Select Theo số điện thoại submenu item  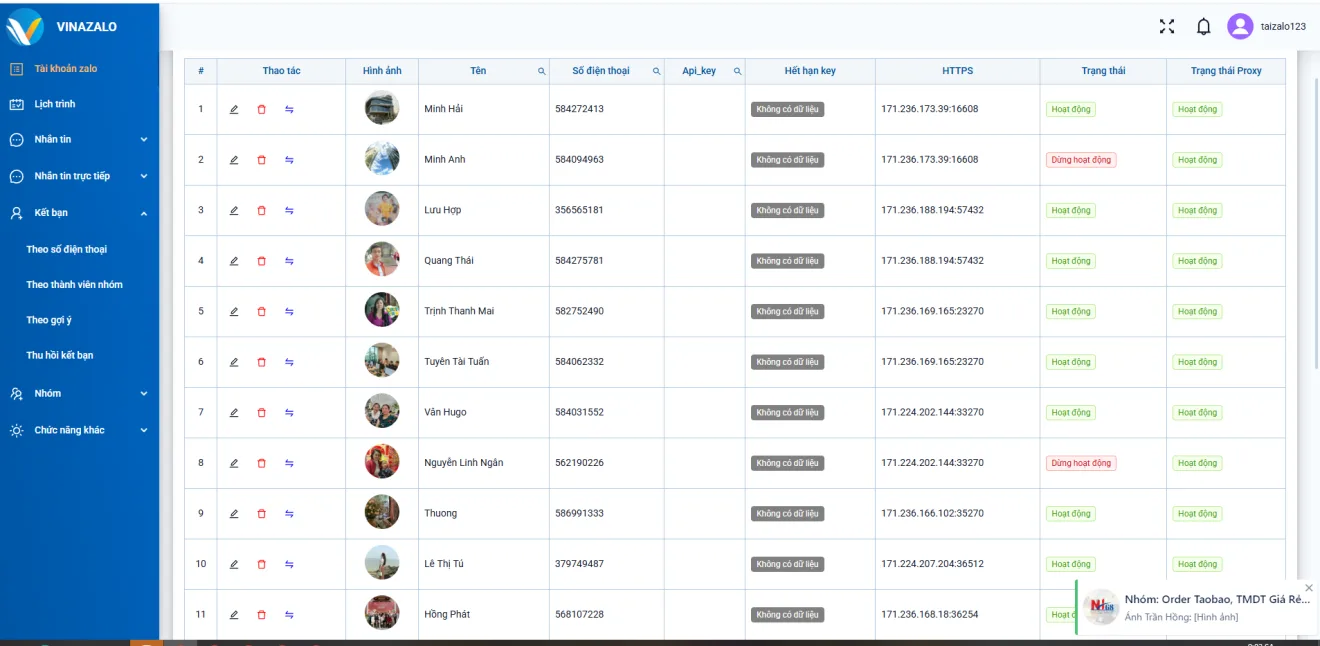tap(67, 250)
